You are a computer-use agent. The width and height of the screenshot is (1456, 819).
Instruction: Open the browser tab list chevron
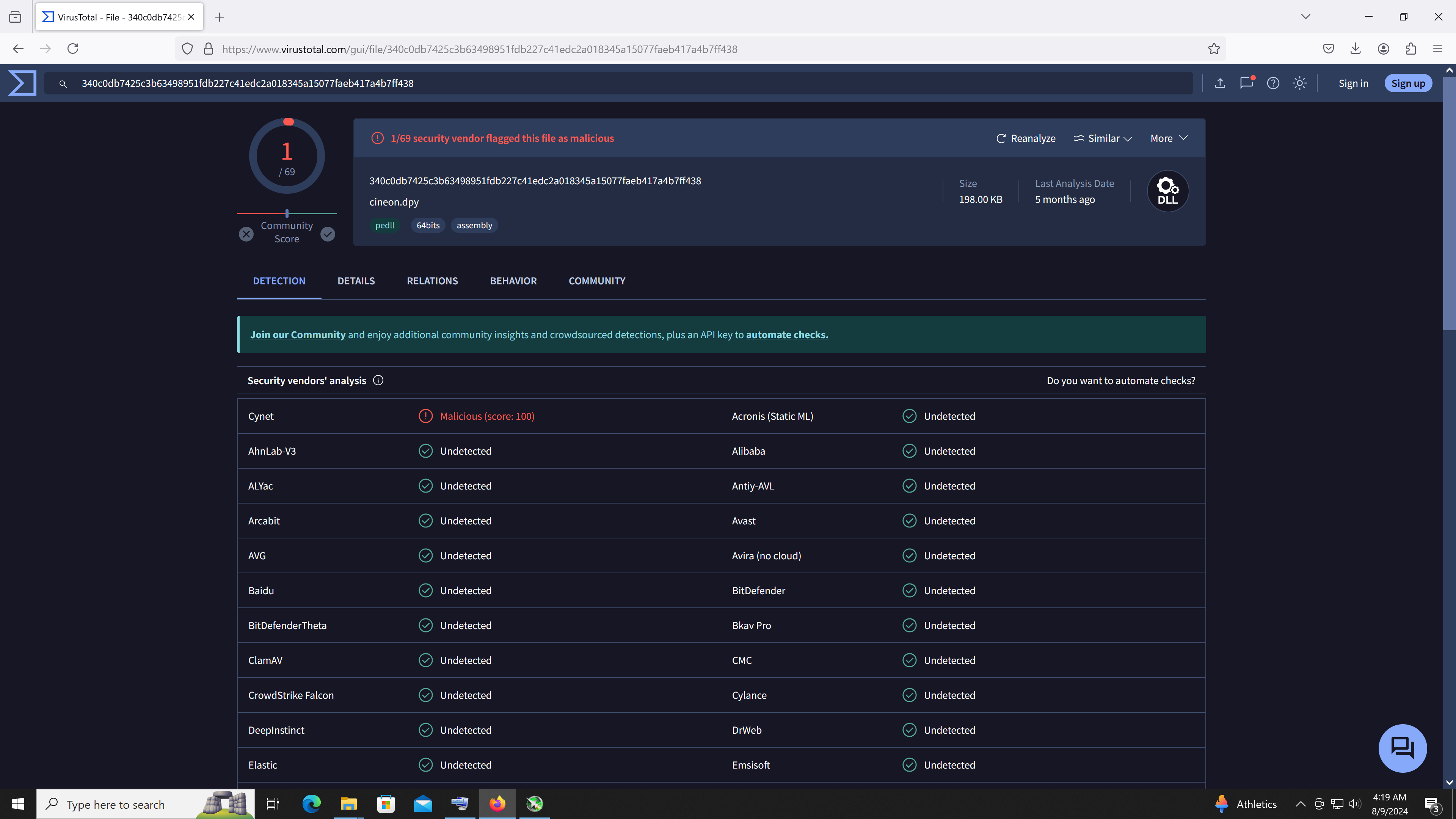1305,16
